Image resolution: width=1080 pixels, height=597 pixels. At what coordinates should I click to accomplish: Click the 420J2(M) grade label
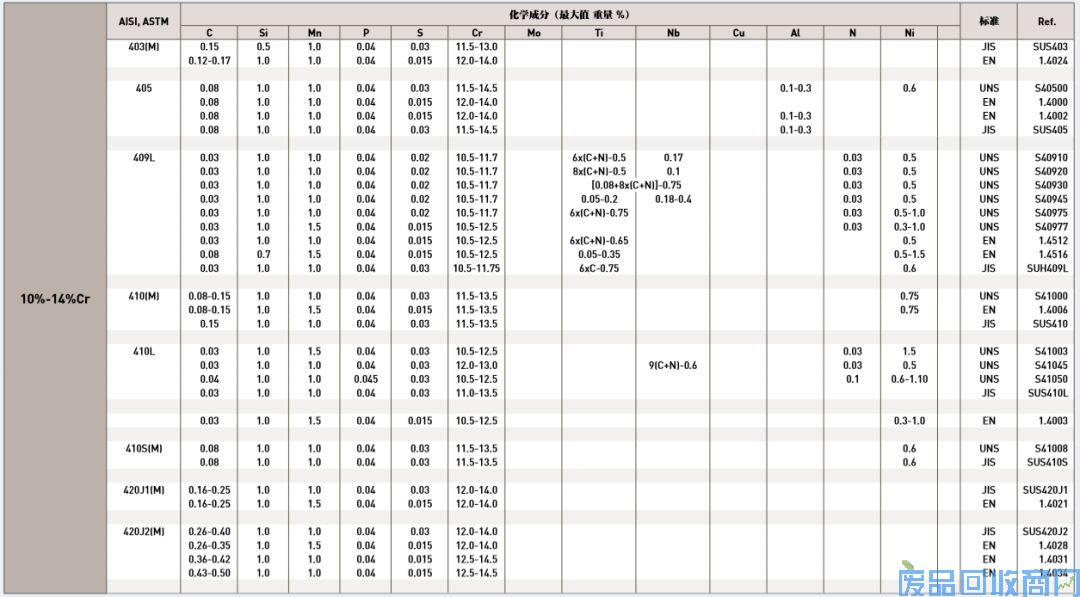tap(144, 531)
